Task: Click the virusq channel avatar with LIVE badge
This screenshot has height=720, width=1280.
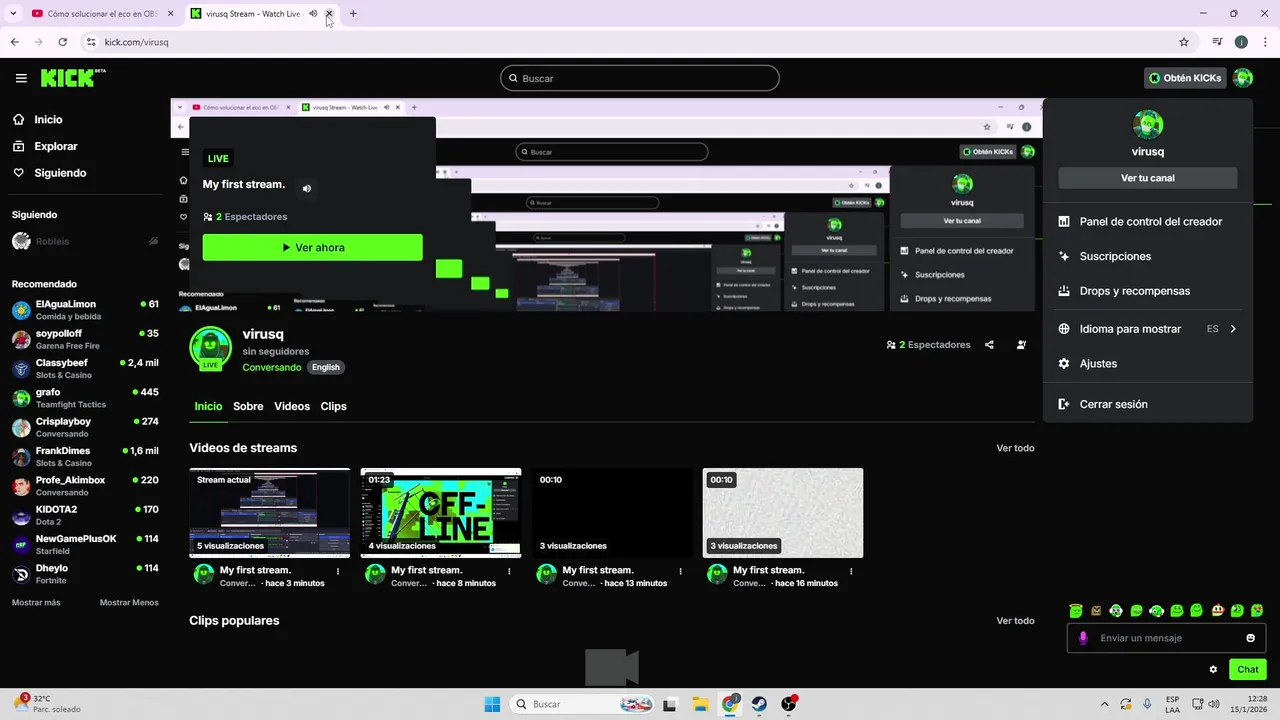Action: click(210, 347)
